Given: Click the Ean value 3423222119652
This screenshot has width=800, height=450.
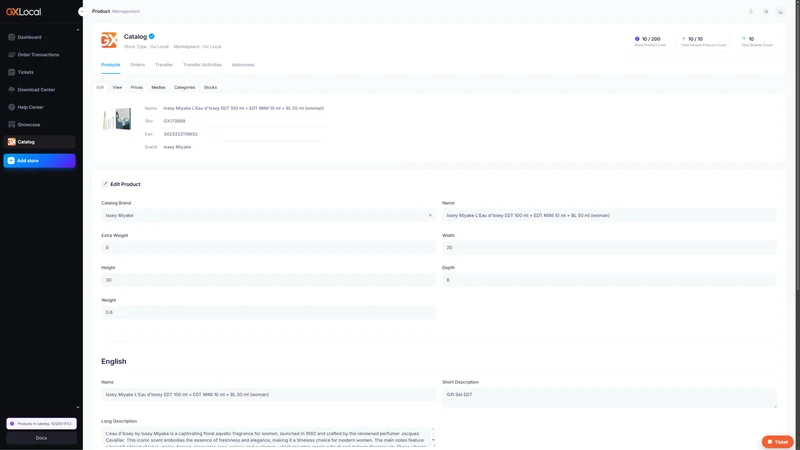Looking at the screenshot, I should point(181,134).
